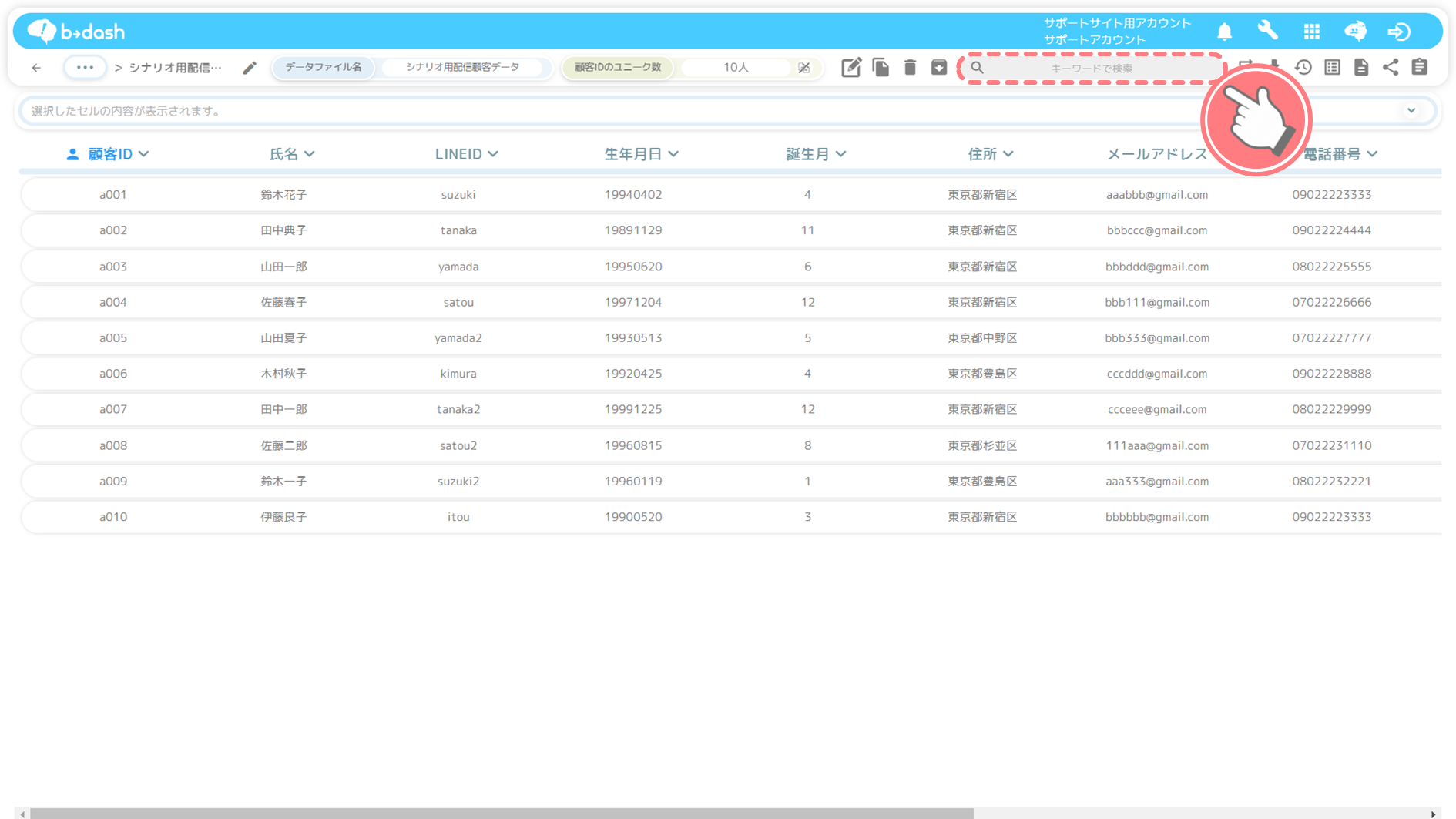Select name cell 田中一郎

click(x=283, y=409)
